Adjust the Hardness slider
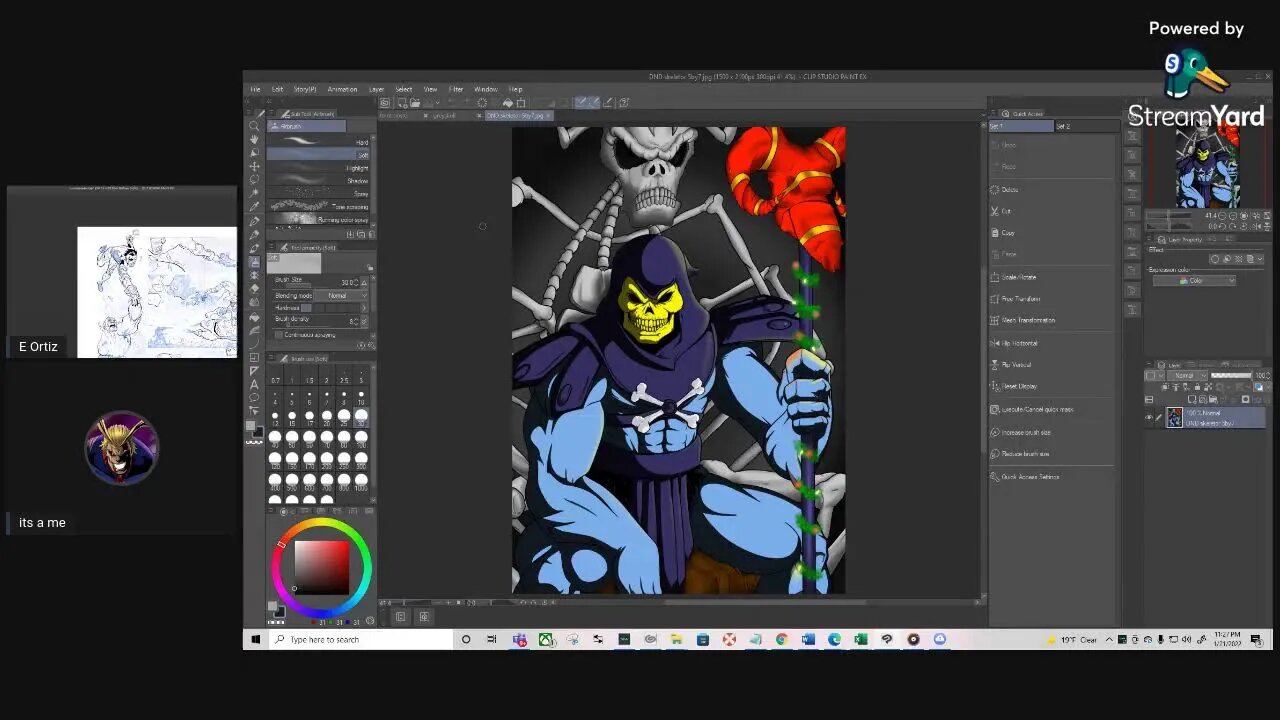Screen dimensions: 1280x720 (x=330, y=308)
